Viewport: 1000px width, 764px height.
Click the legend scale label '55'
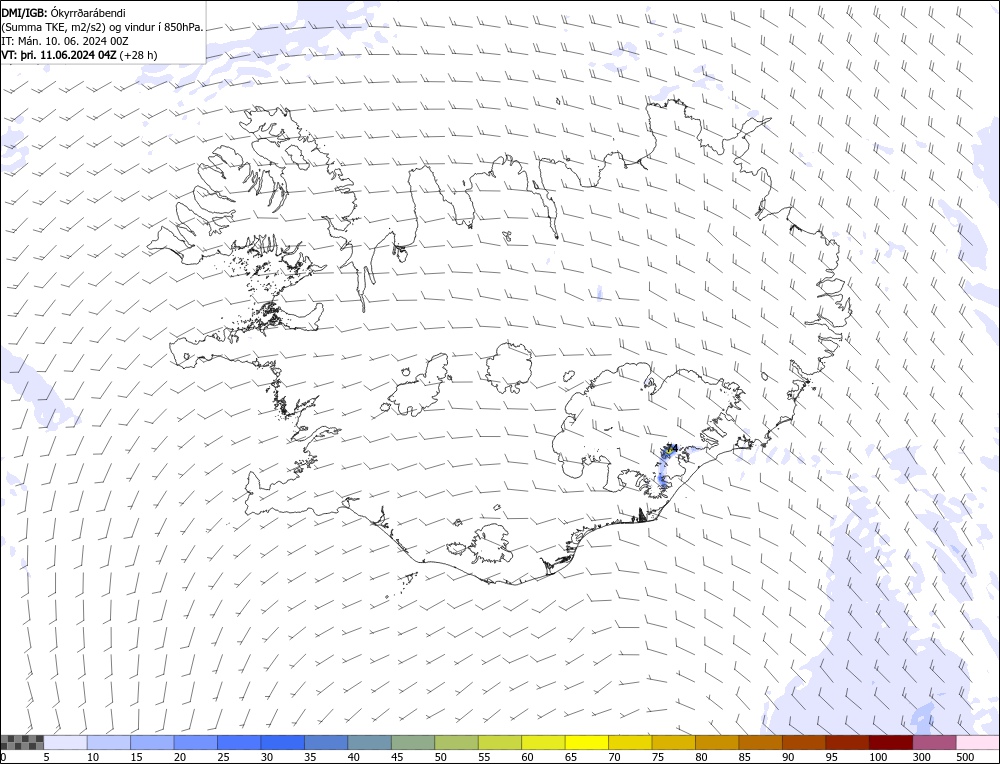[484, 757]
